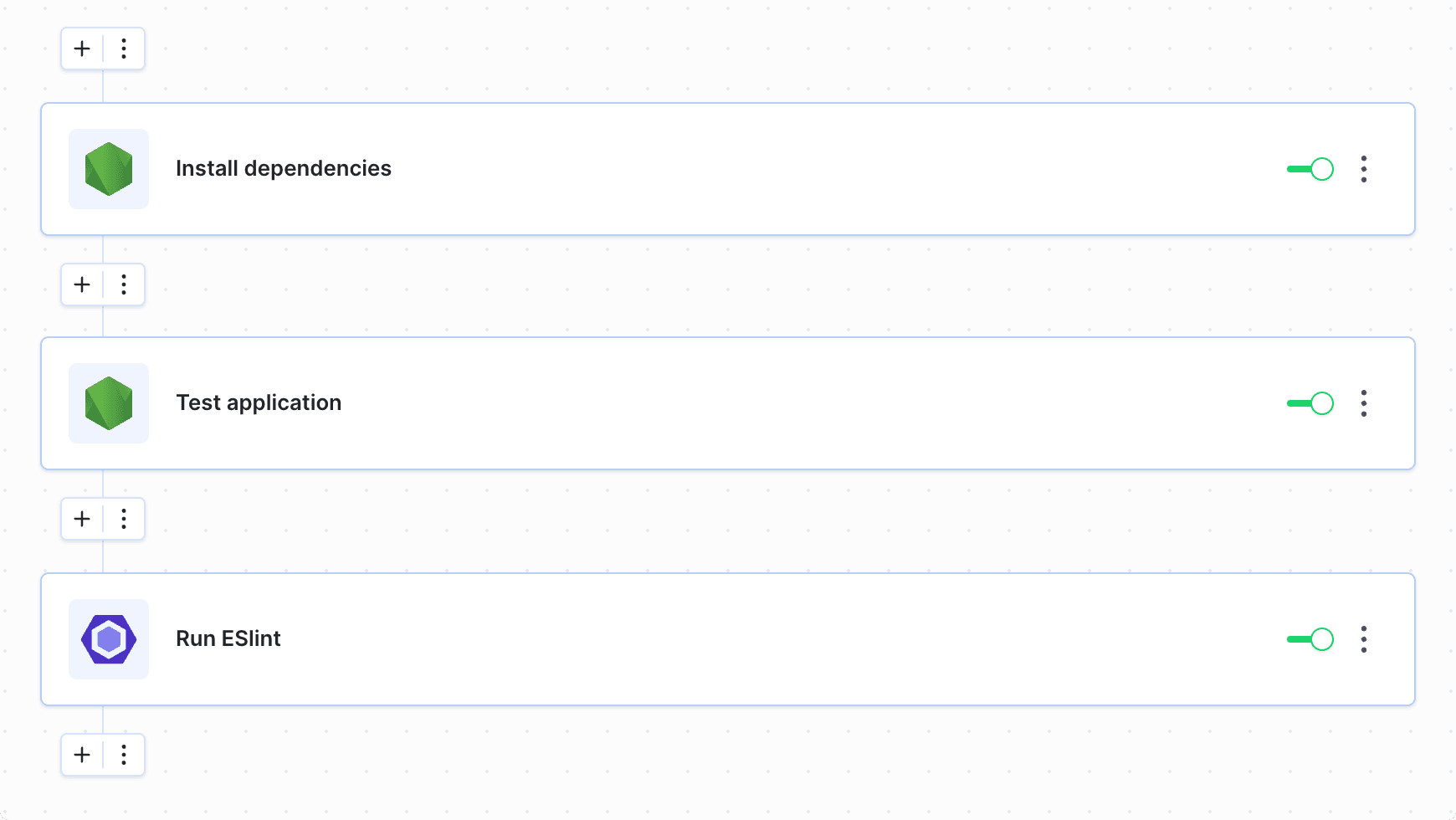
Task: Open options menu below Install dependencies
Action: click(124, 284)
